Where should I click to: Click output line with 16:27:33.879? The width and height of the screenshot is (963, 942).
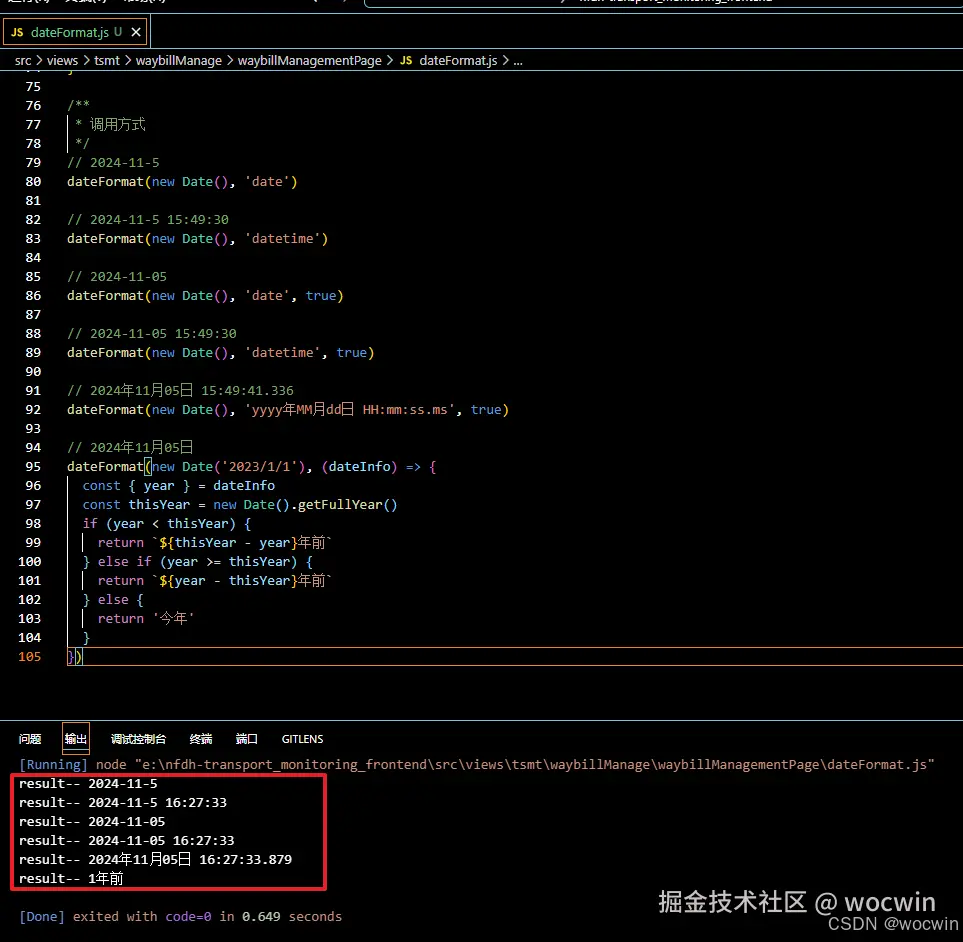point(155,860)
